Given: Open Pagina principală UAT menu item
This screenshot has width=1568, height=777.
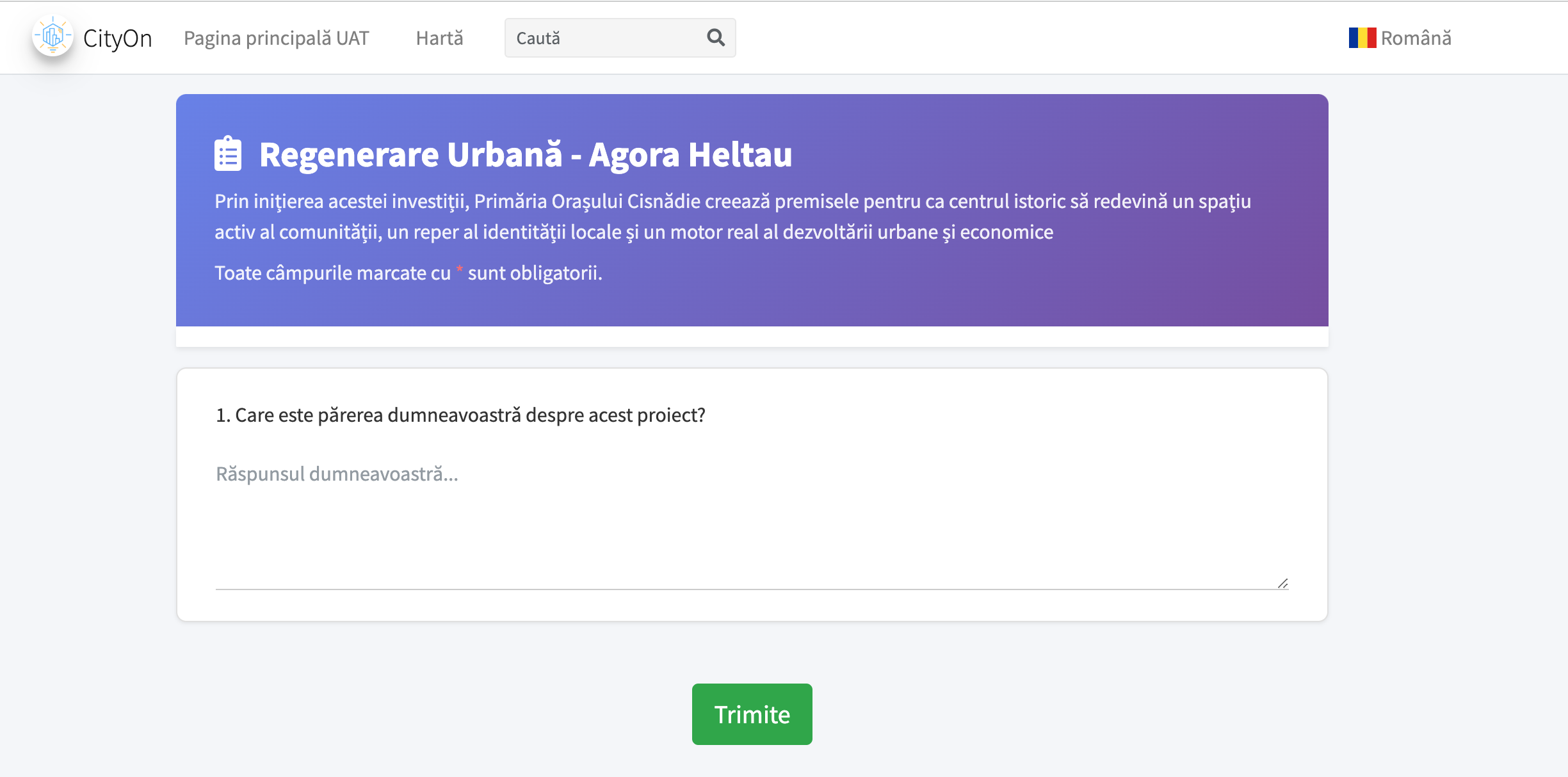Looking at the screenshot, I should tap(277, 38).
